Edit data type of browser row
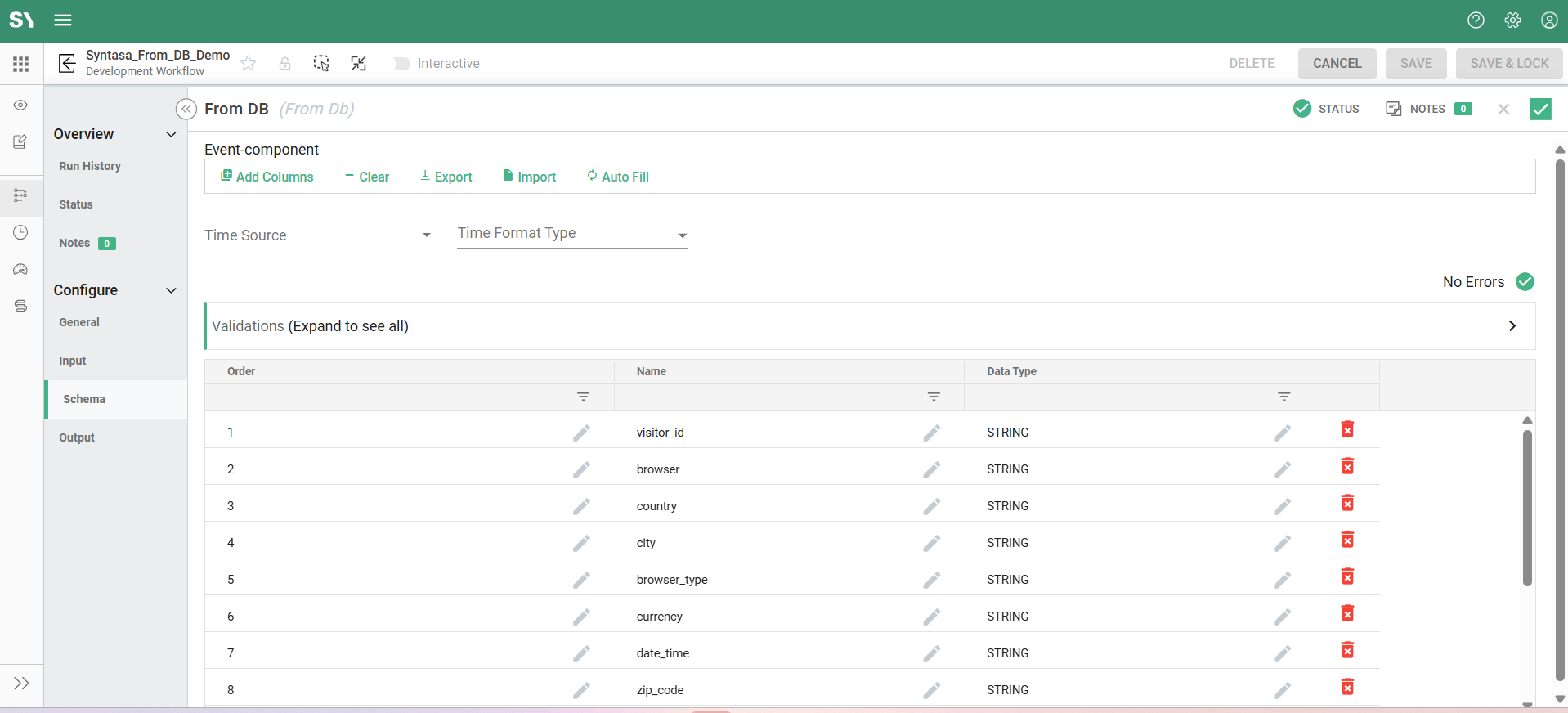 coord(1283,469)
